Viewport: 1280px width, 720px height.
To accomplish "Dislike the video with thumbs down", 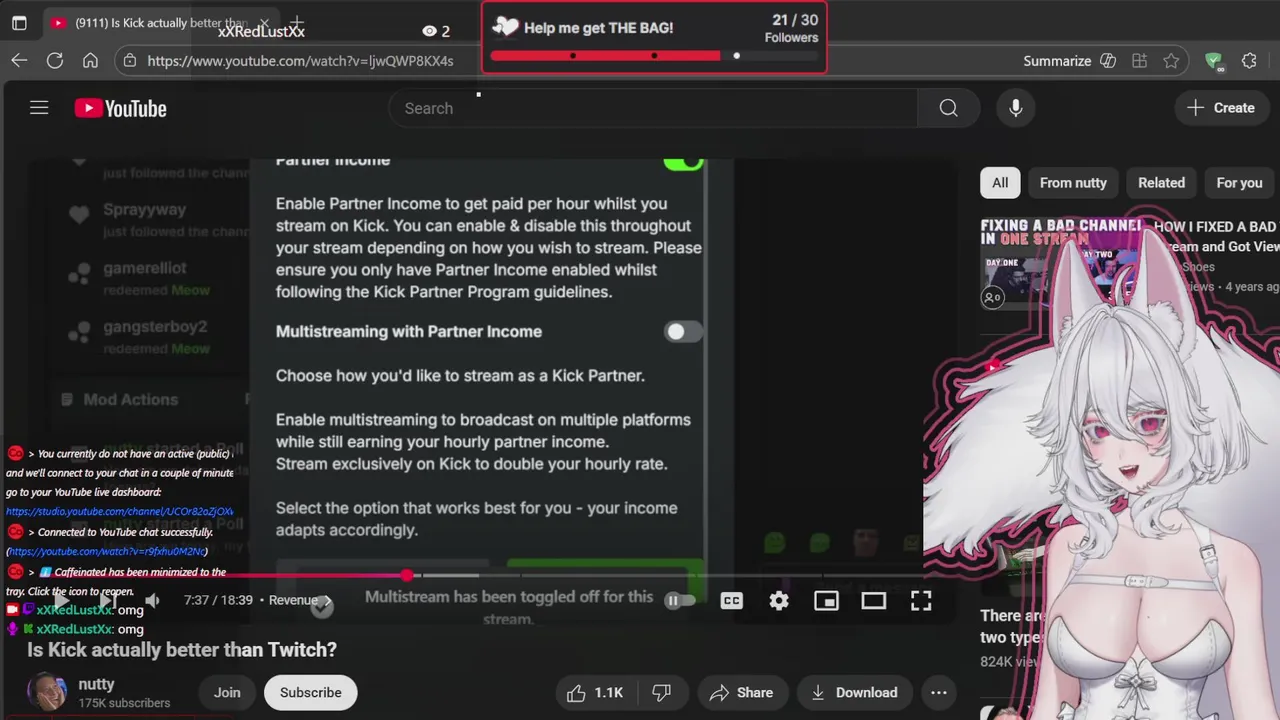I will pos(662,692).
